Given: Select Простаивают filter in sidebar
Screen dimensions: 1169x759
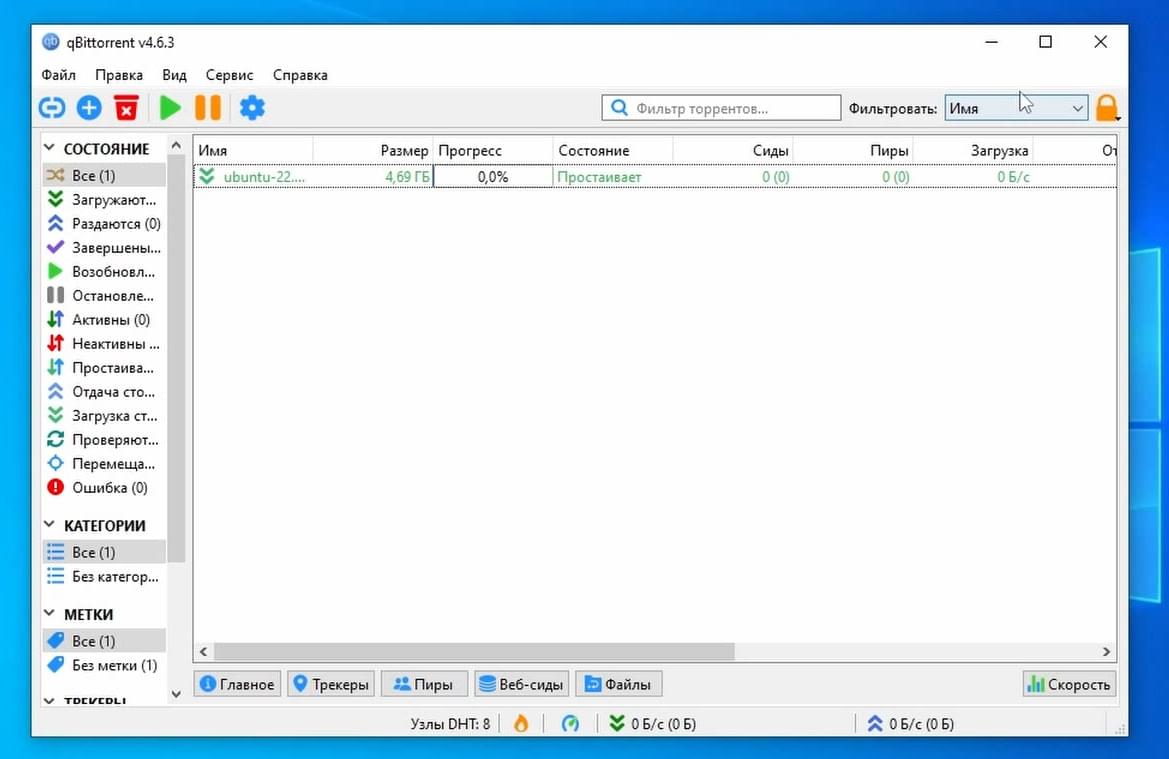Looking at the screenshot, I should pyautogui.click(x=104, y=368).
